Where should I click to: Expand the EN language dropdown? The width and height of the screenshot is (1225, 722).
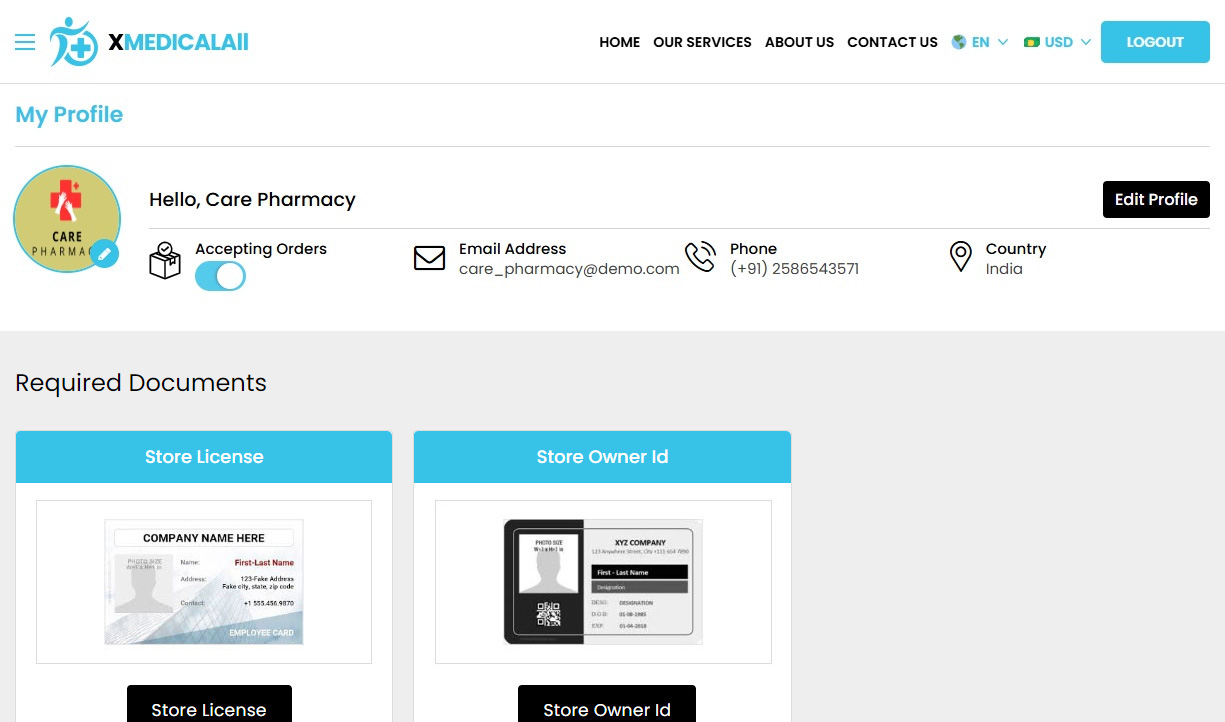point(990,42)
